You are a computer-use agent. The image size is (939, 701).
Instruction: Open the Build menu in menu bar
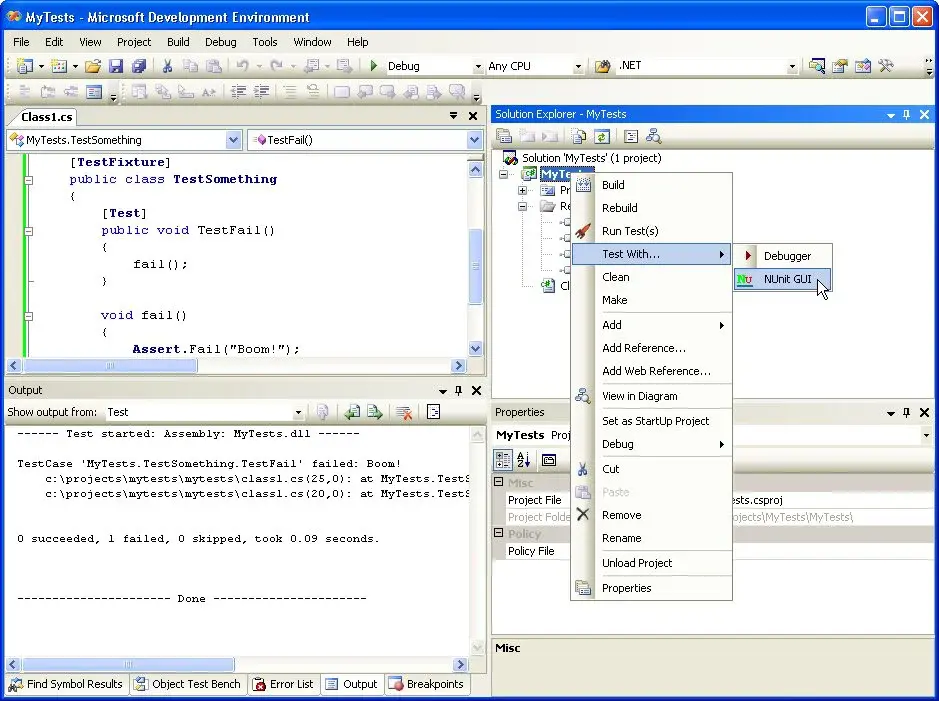(178, 42)
